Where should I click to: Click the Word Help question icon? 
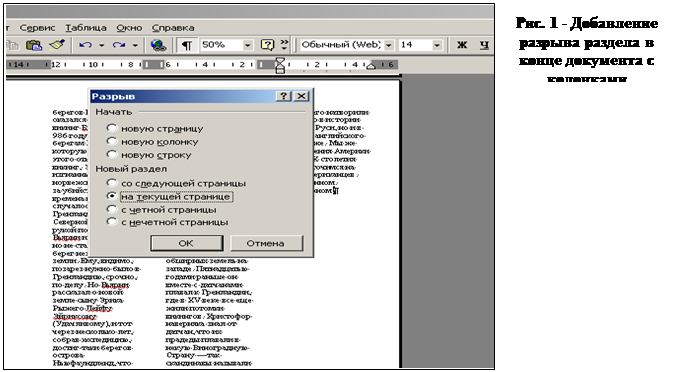pyautogui.click(x=267, y=45)
